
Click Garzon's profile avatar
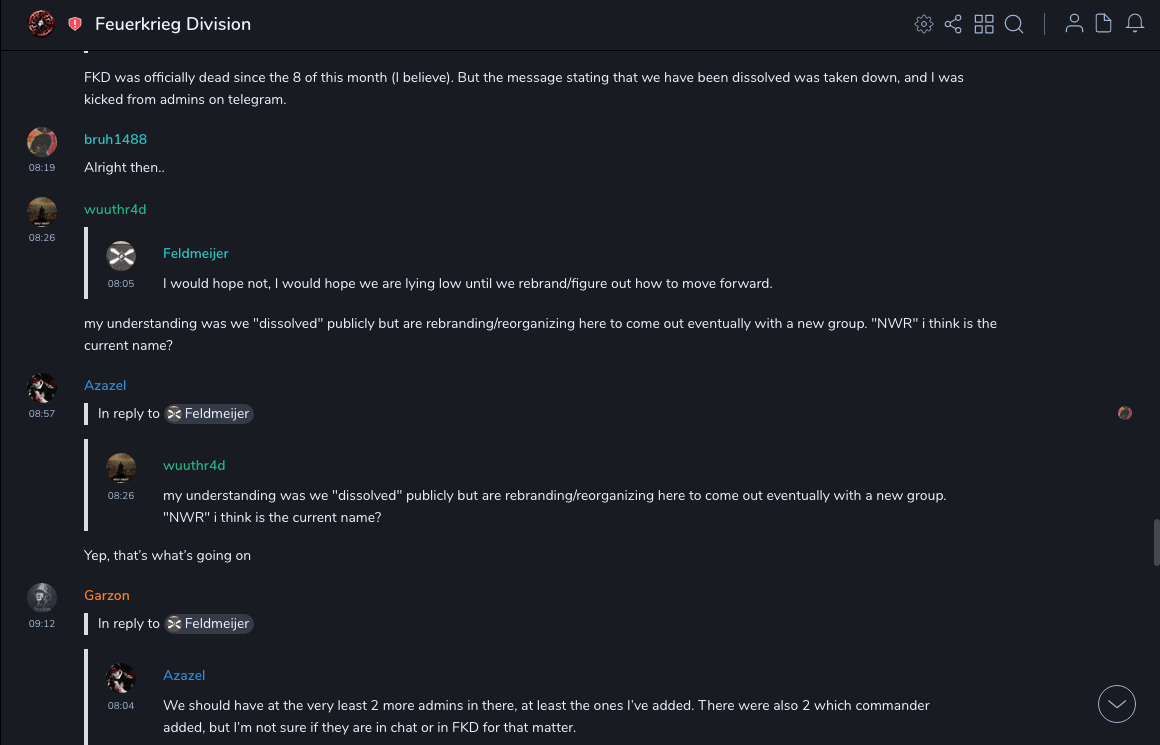coord(42,597)
